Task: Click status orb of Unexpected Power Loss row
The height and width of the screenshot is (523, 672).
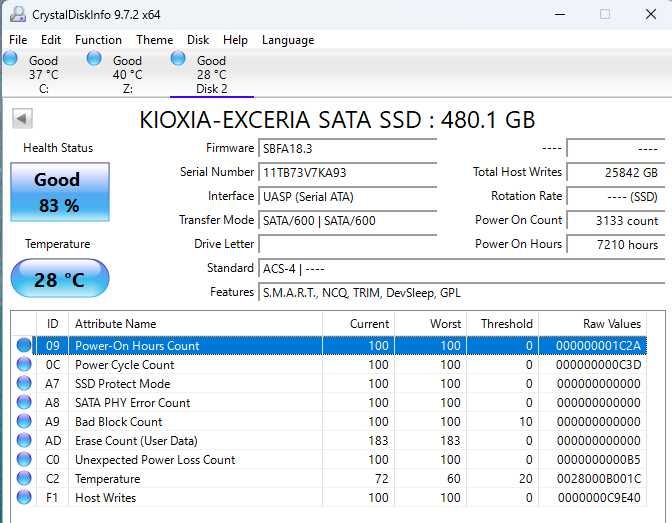Action: (24, 459)
